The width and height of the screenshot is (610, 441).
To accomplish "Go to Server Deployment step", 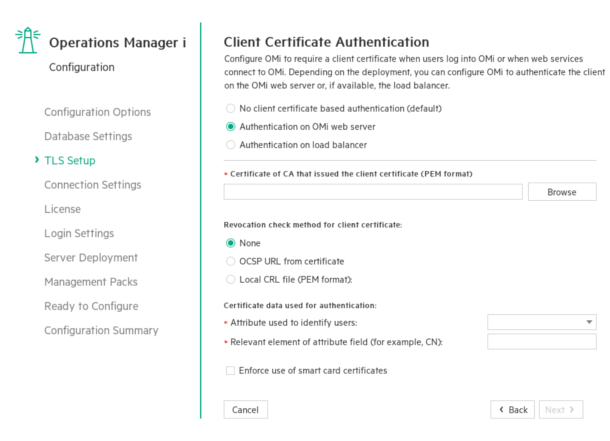I will [x=91, y=257].
